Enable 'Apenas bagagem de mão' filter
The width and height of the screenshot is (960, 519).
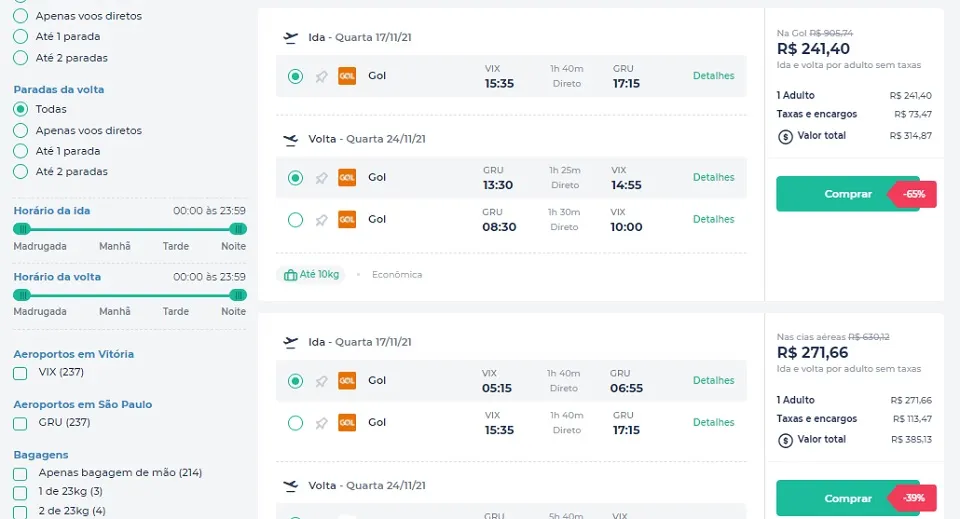20,474
